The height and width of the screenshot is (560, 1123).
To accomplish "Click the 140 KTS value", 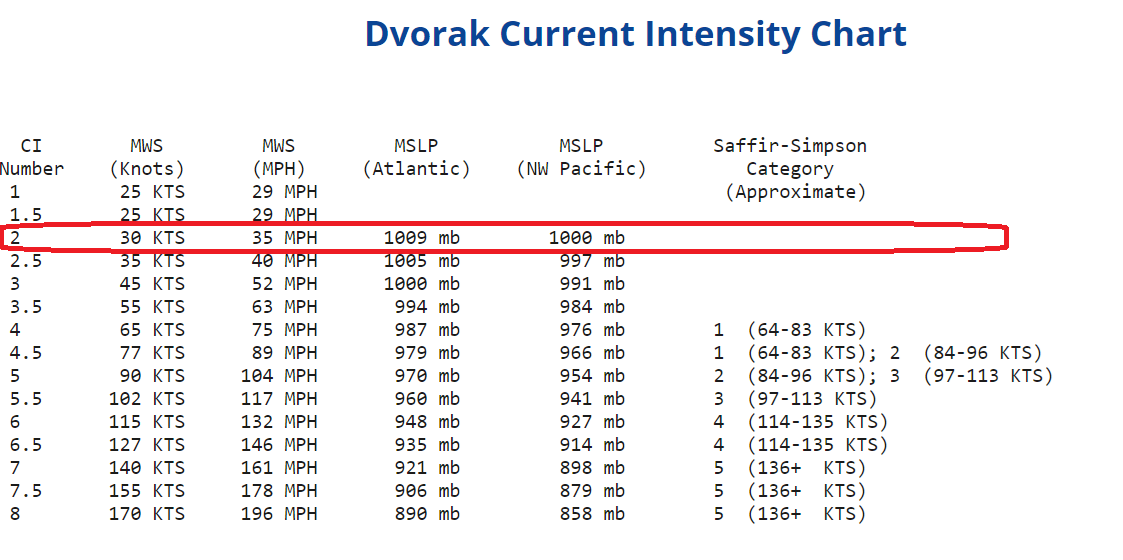I will point(147,468).
